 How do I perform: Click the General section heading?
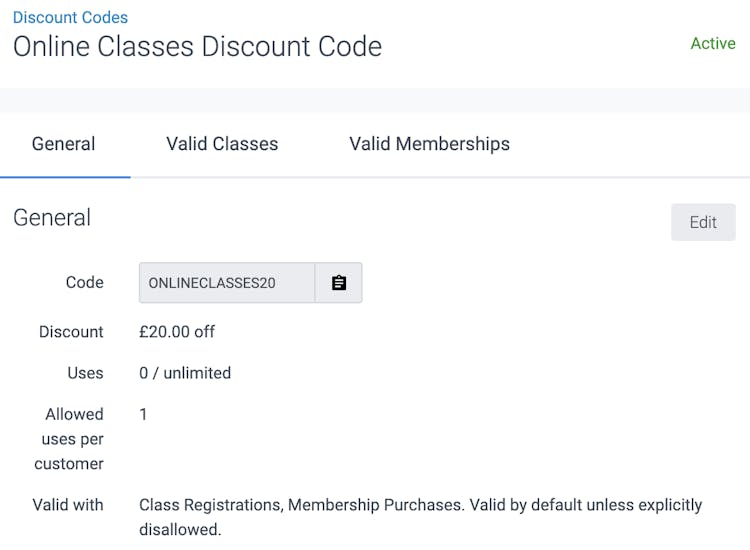click(x=52, y=218)
